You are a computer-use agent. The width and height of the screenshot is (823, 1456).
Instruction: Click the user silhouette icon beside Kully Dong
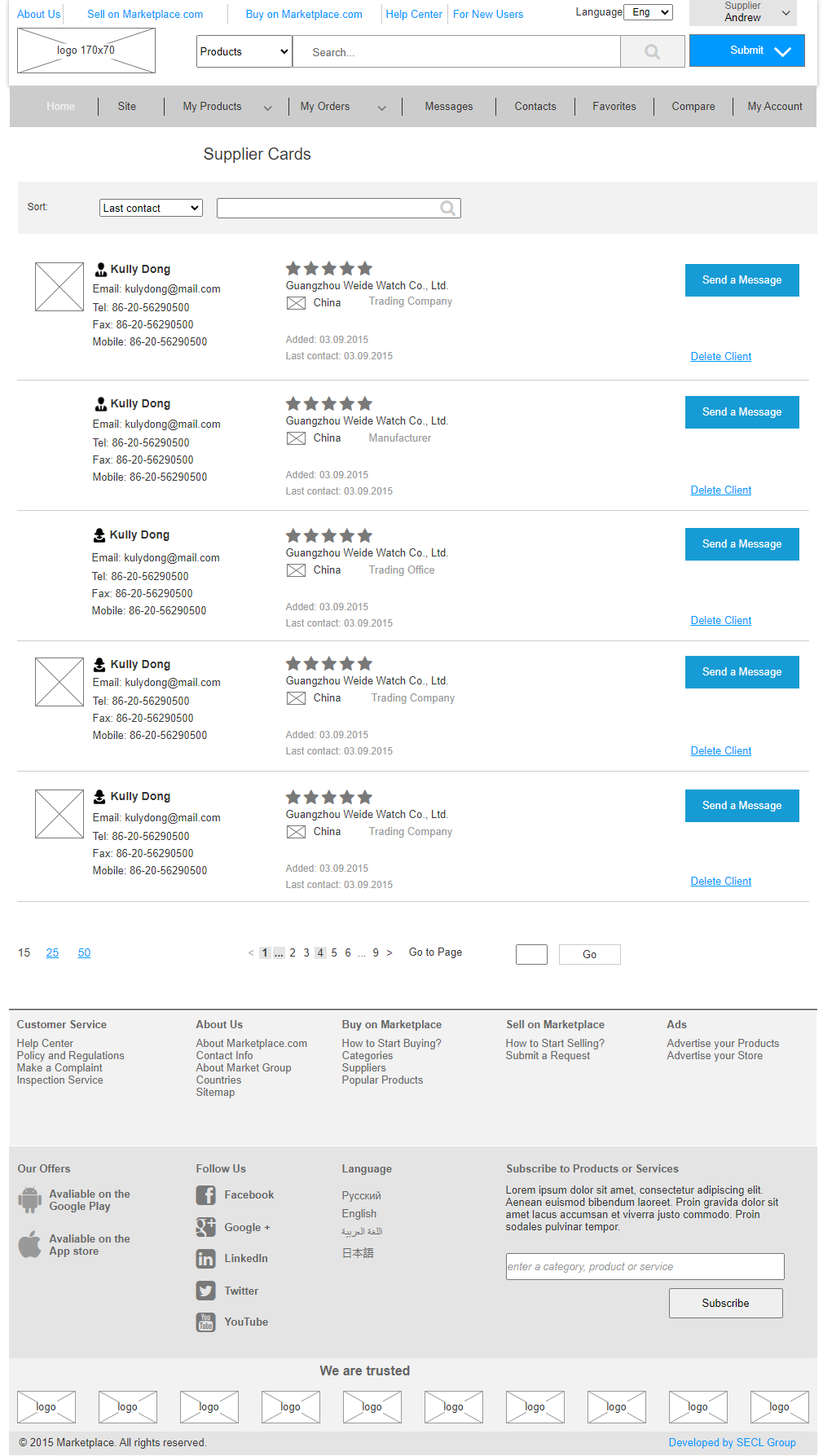point(99,268)
